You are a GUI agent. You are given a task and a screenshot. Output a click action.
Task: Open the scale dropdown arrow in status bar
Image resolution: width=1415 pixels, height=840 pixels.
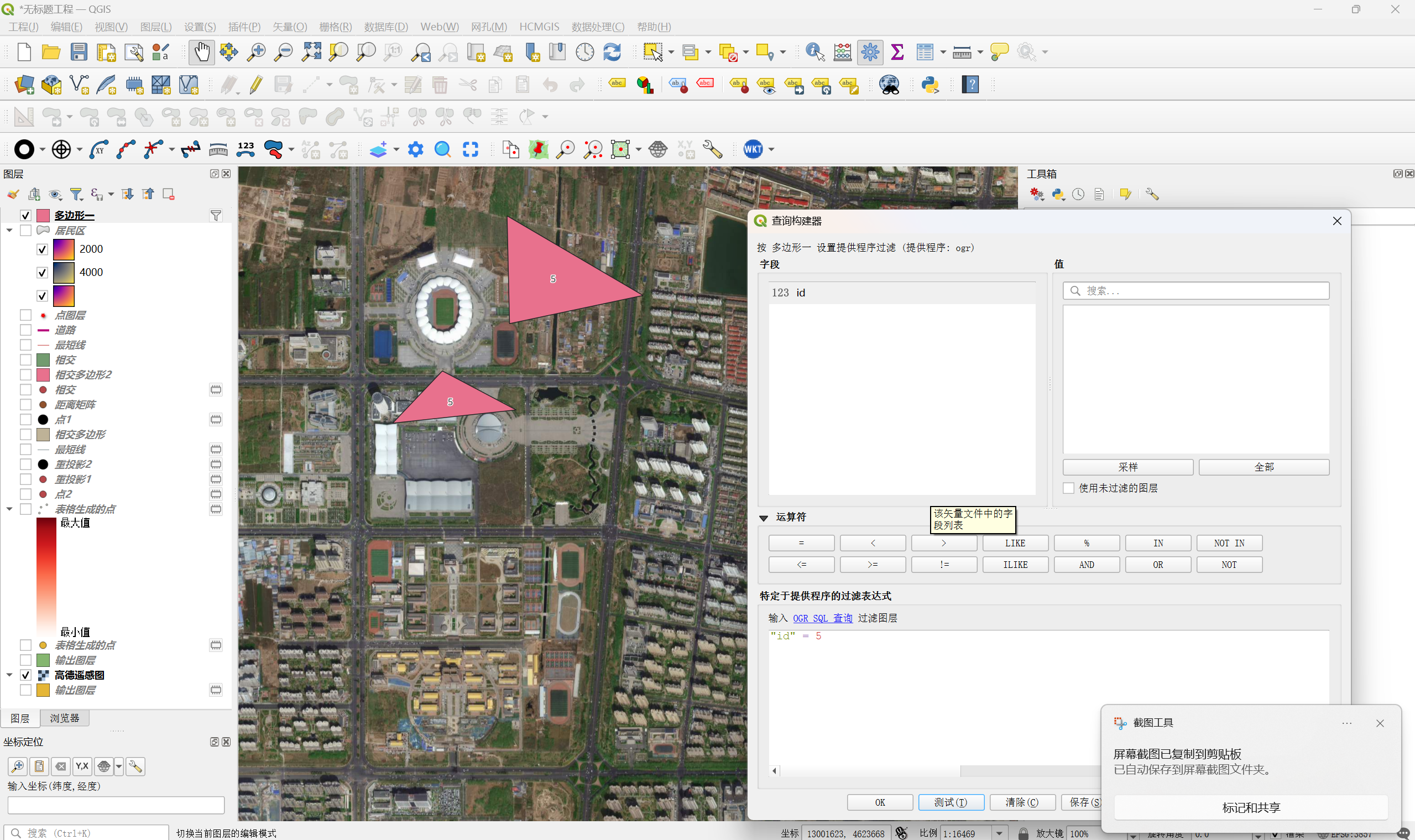pyautogui.click(x=1000, y=833)
